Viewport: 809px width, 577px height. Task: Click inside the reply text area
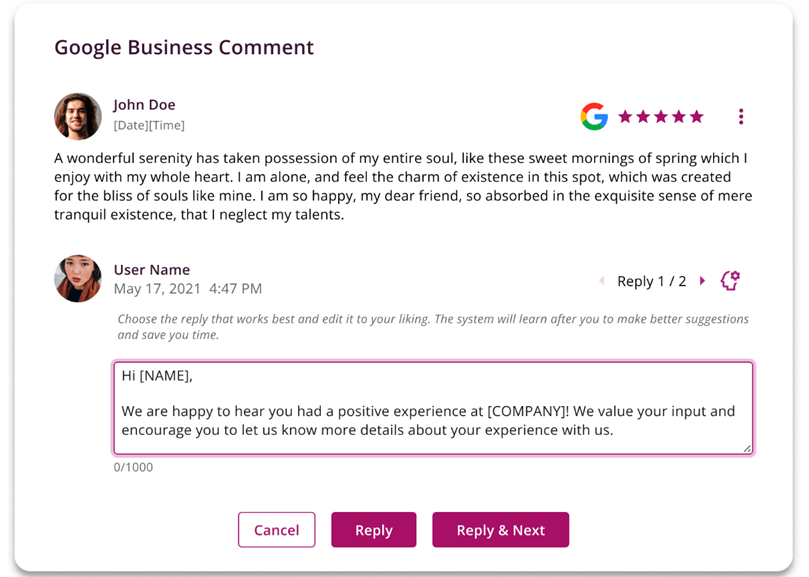click(432, 408)
